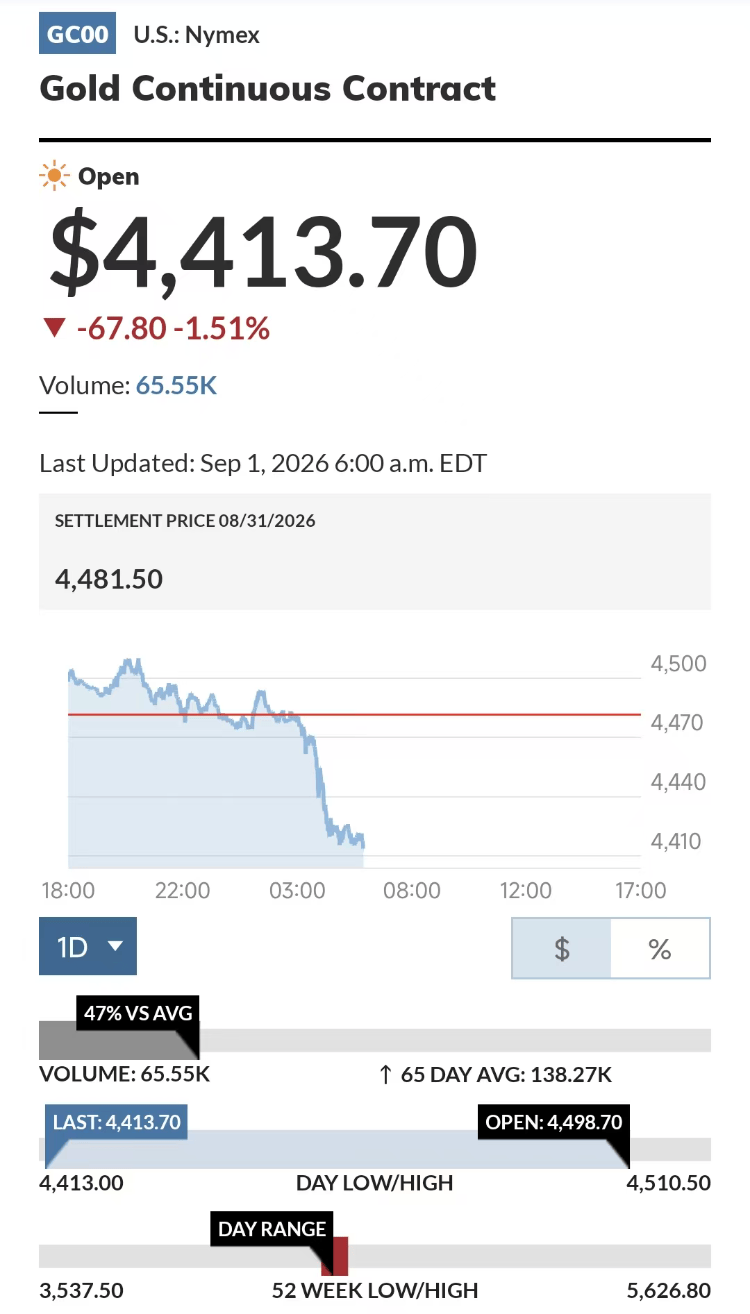Click the 47% VS AVG volume label

pyautogui.click(x=138, y=1012)
